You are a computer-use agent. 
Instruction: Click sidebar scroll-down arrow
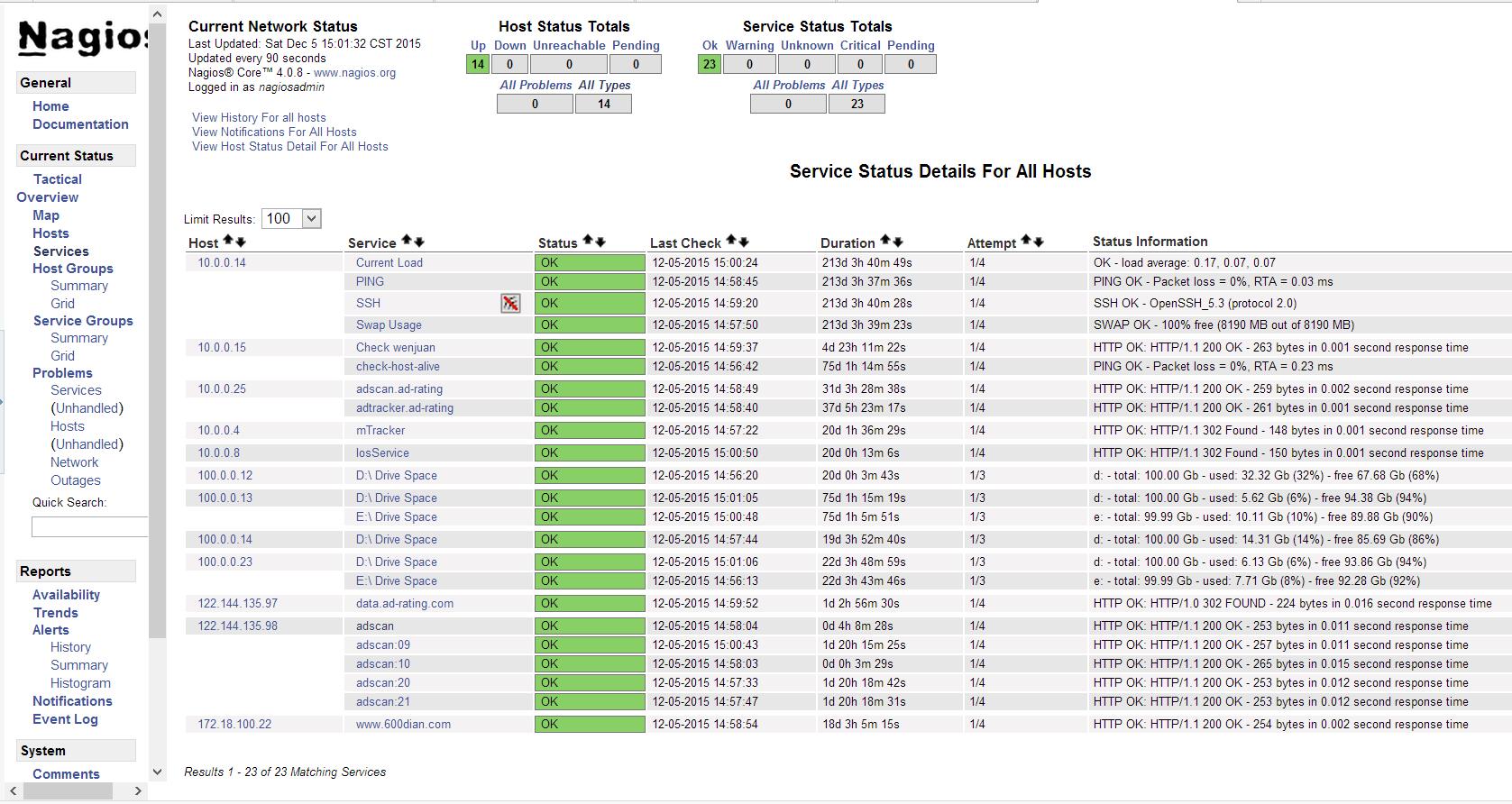[x=158, y=772]
